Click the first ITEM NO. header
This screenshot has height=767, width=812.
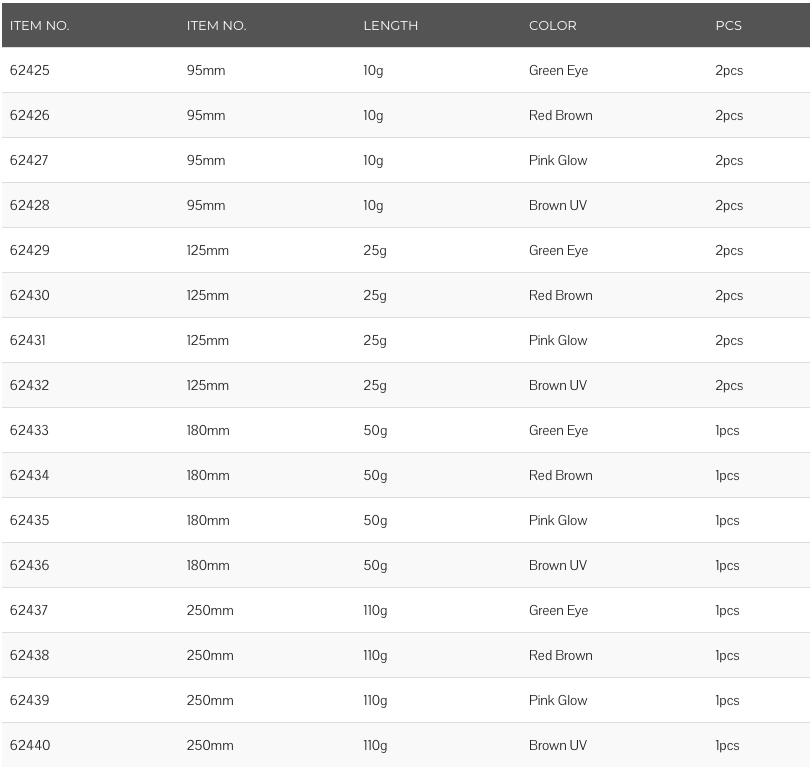click(39, 25)
